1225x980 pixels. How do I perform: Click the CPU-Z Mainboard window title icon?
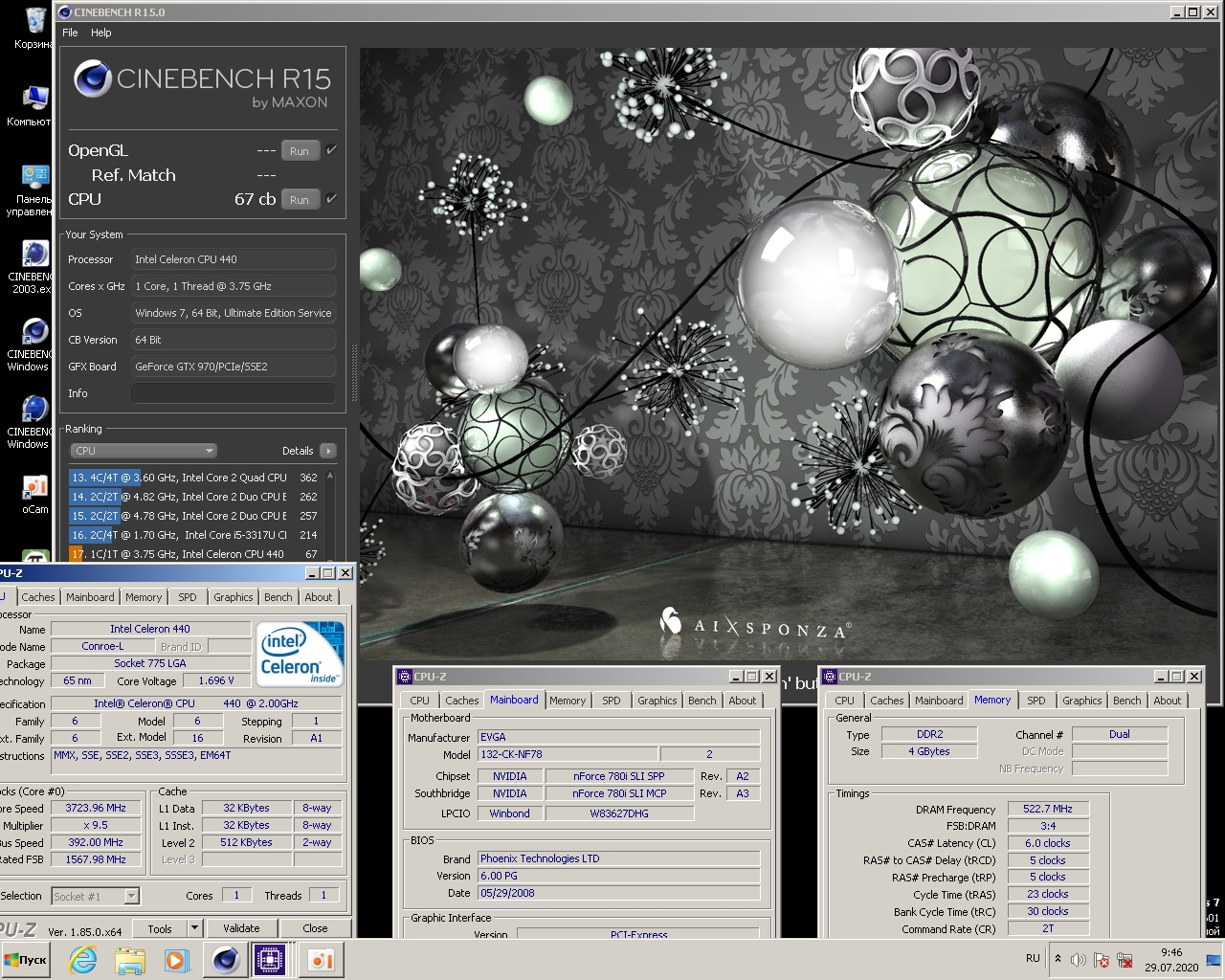[x=404, y=677]
